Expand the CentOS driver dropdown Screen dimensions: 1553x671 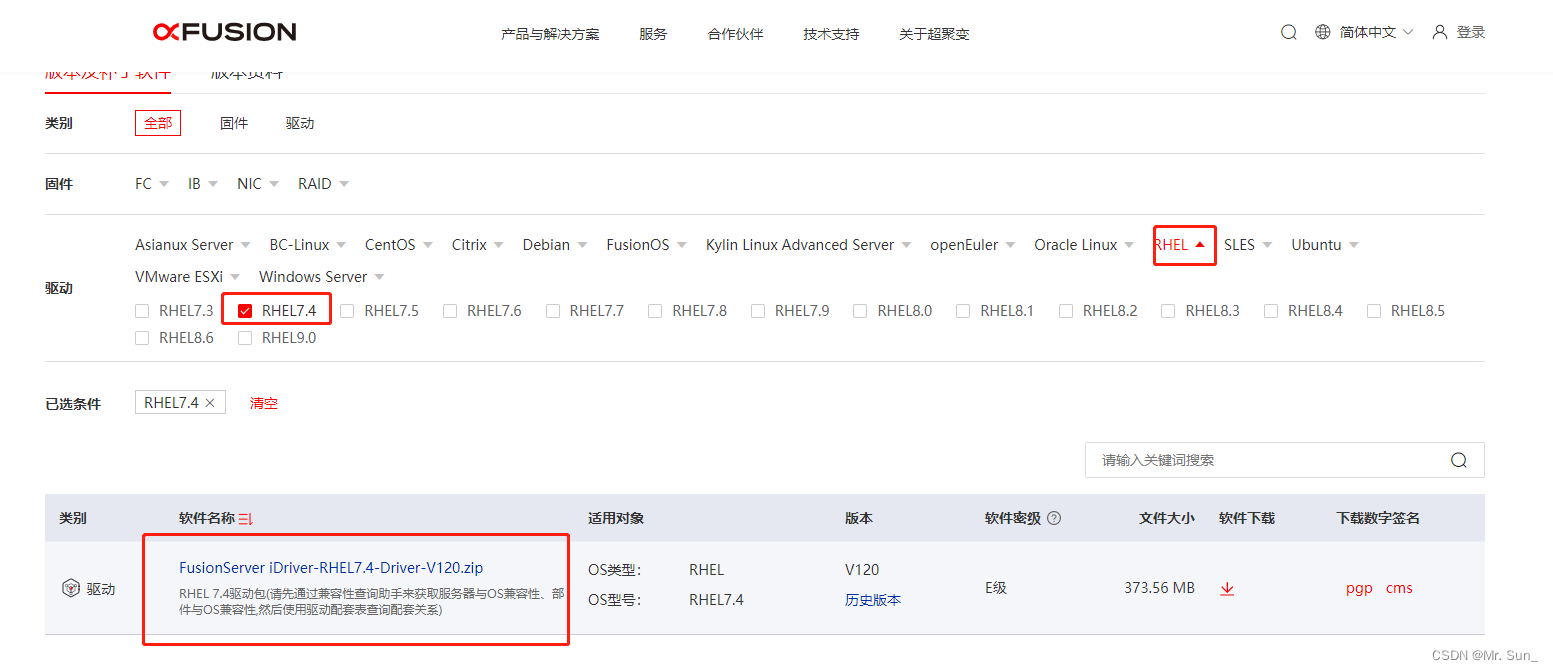(399, 245)
